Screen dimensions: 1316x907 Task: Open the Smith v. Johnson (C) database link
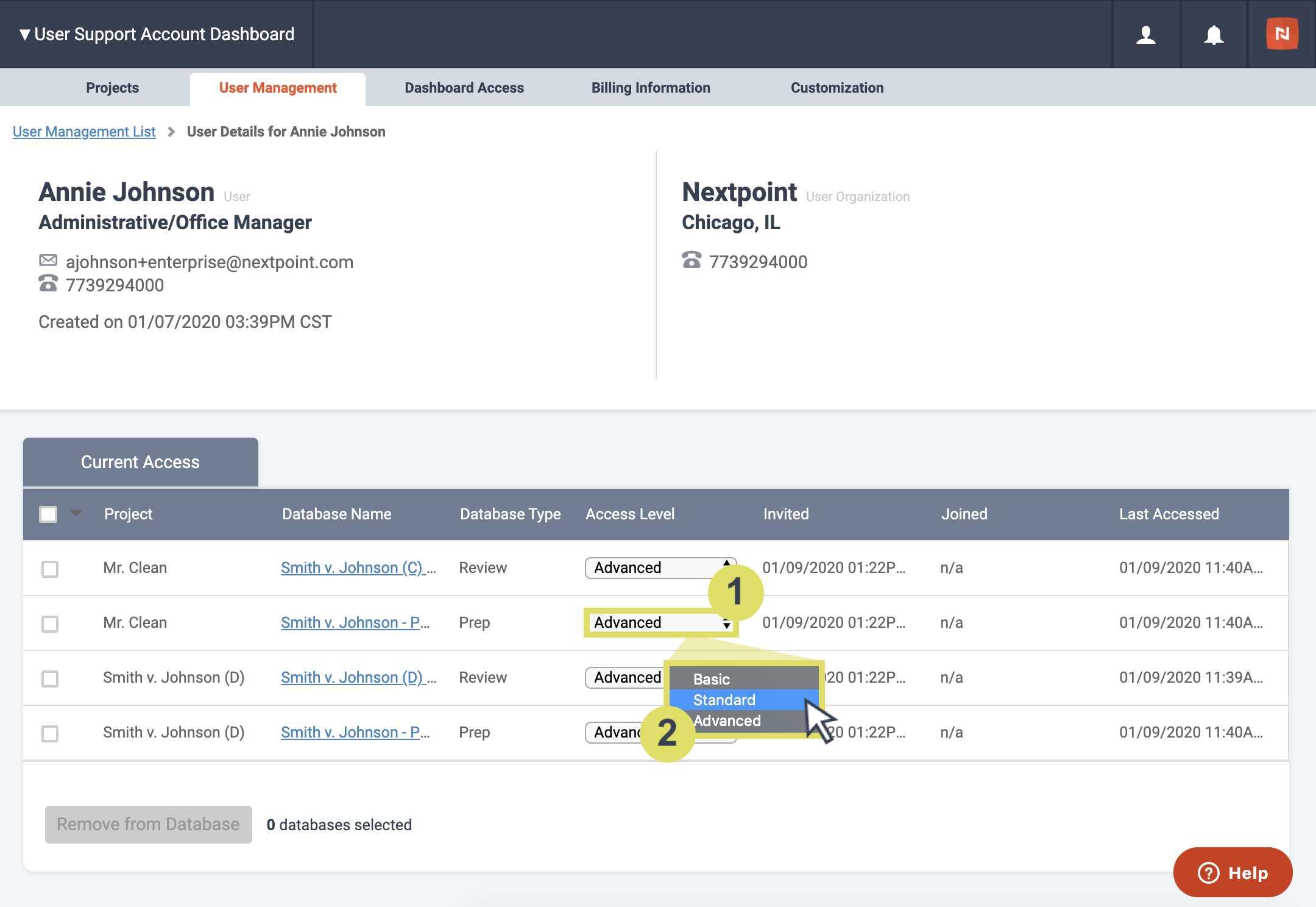358,567
